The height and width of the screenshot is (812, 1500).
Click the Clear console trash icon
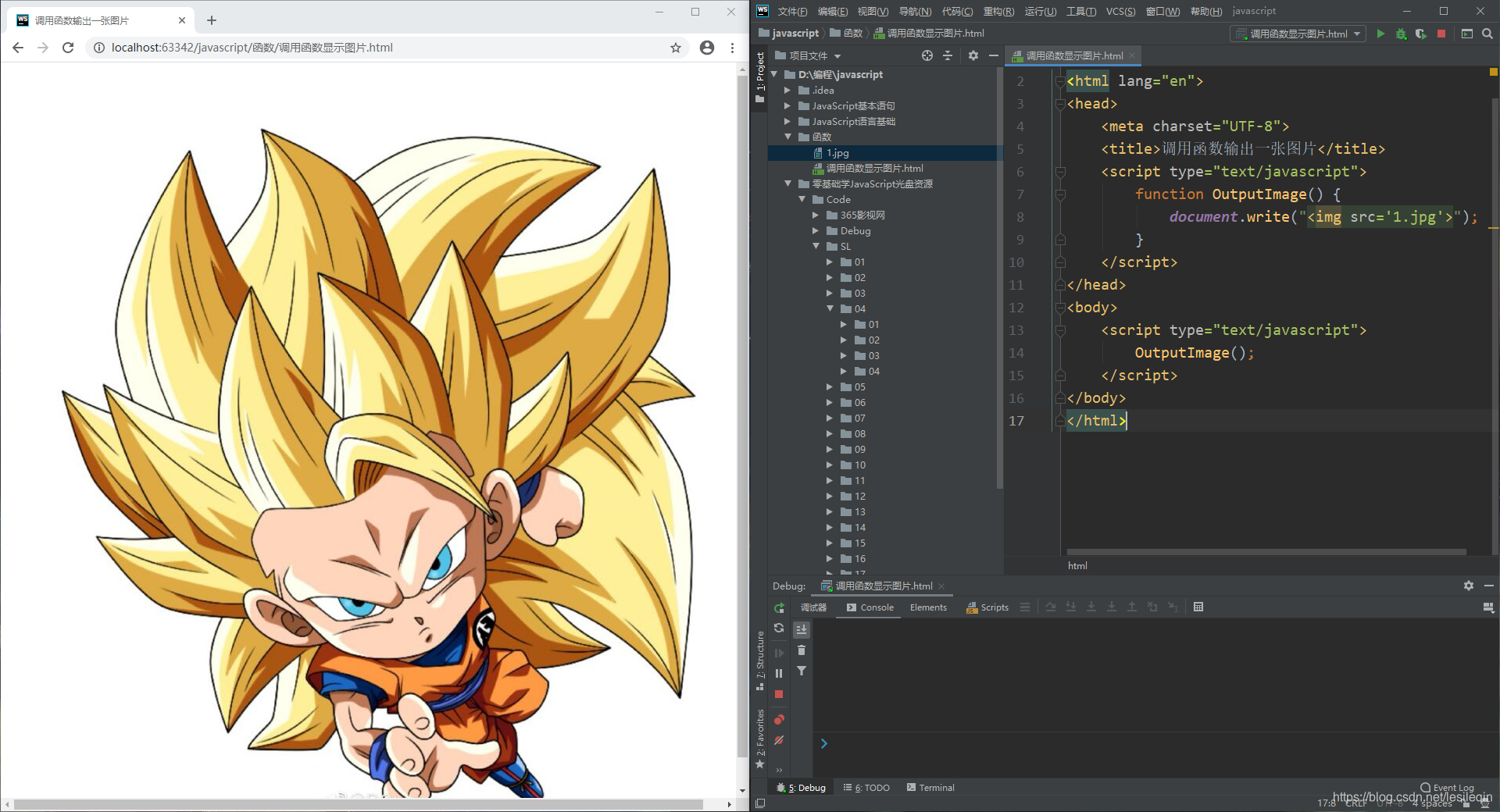click(x=802, y=650)
